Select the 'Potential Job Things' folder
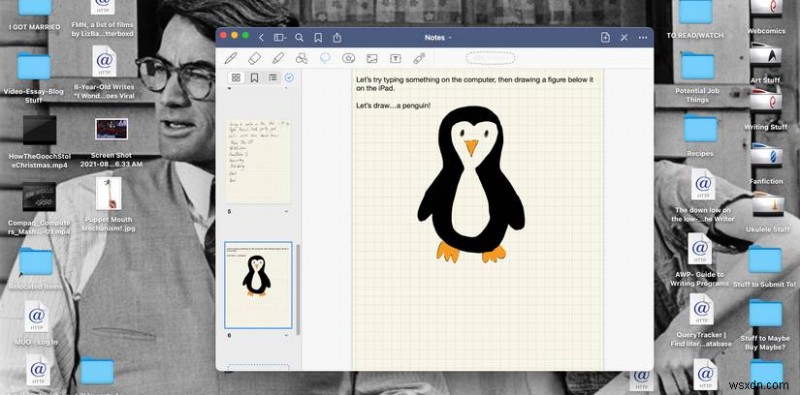 697,77
